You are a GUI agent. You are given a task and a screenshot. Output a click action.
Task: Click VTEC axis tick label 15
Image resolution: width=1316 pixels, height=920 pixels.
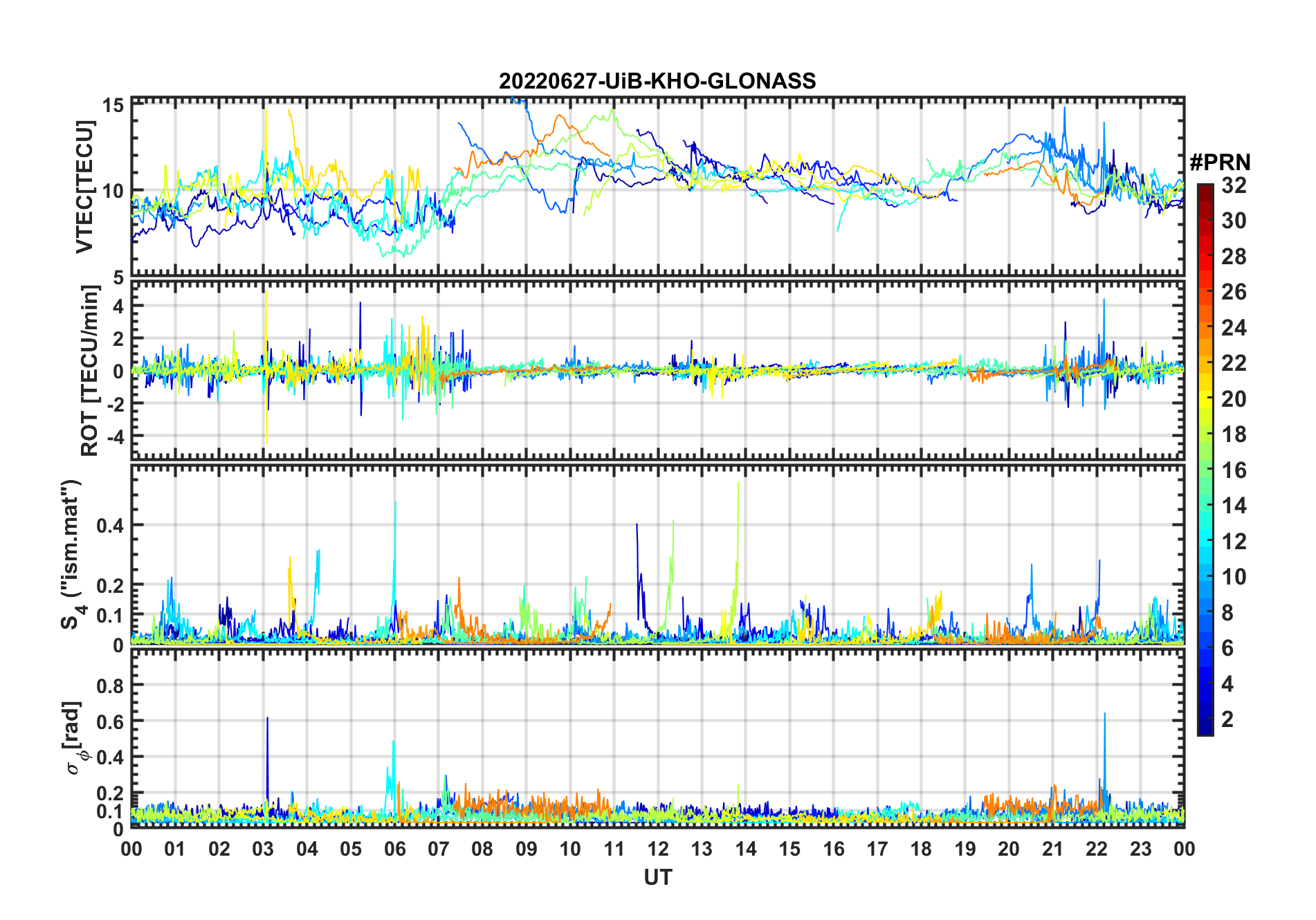point(113,105)
